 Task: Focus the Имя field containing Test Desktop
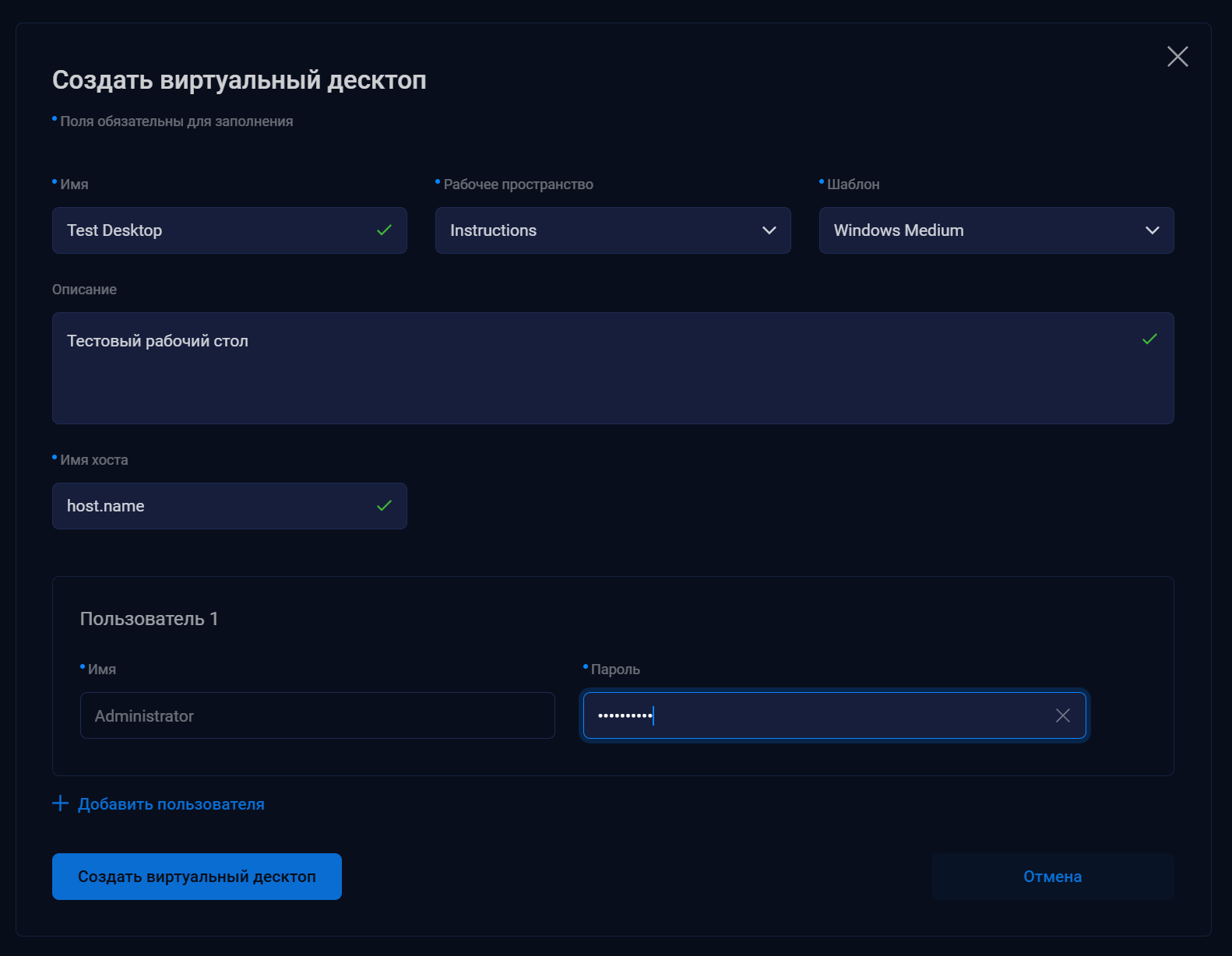pyautogui.click(x=210, y=230)
